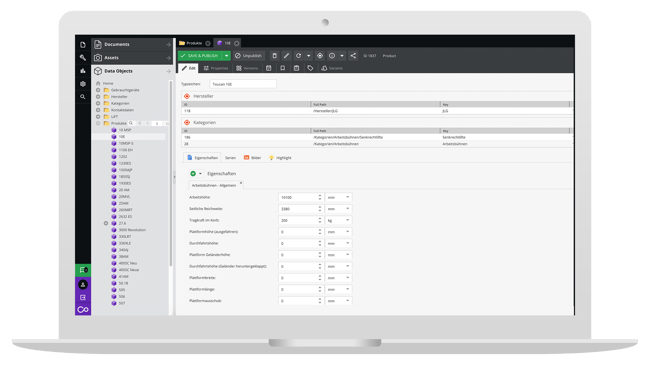Open the scheduling calendar tab icon
This screenshot has width=650, height=365.
click(x=269, y=68)
